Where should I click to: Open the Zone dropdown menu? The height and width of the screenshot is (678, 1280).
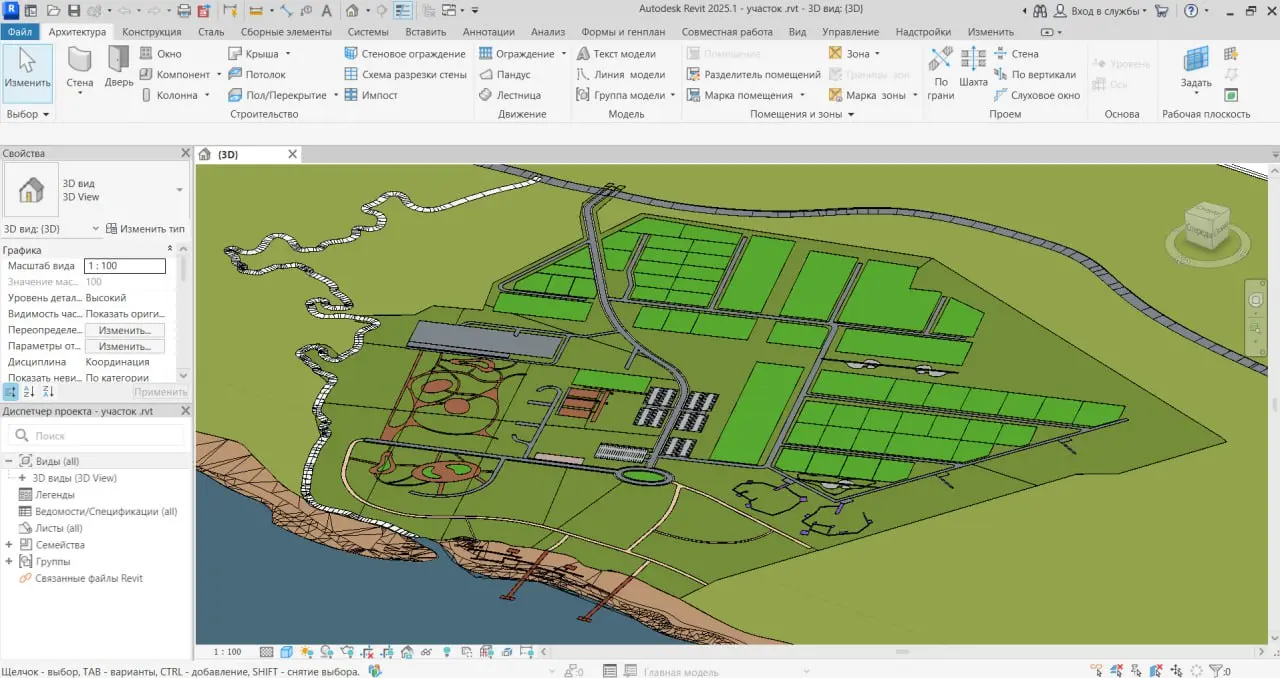tap(877, 53)
